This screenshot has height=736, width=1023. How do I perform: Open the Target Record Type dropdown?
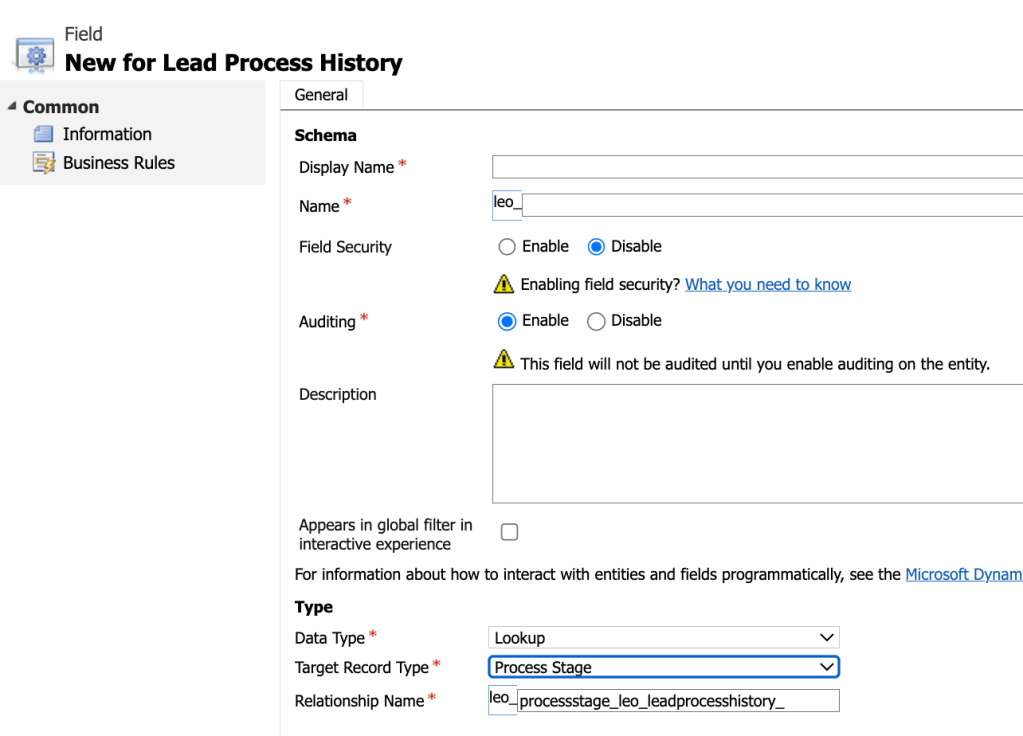[x=664, y=667]
